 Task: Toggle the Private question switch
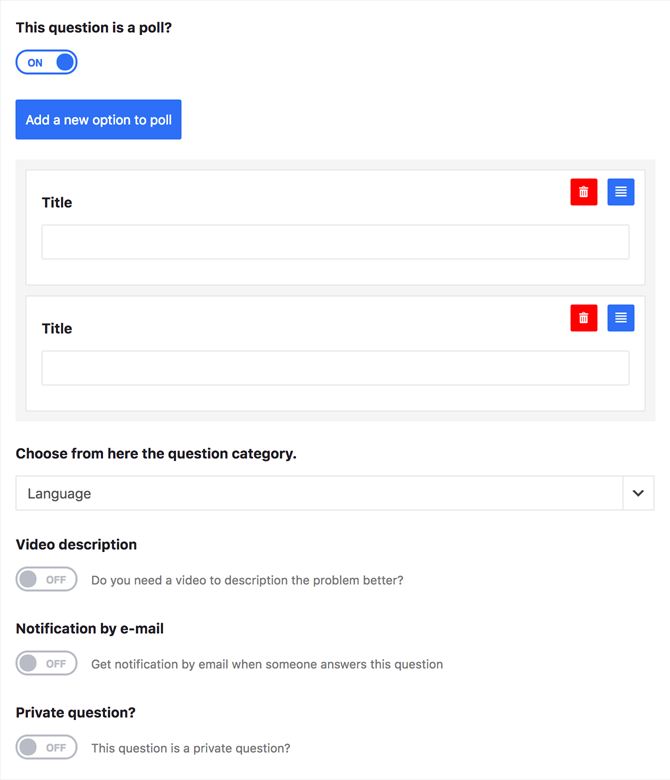click(46, 747)
